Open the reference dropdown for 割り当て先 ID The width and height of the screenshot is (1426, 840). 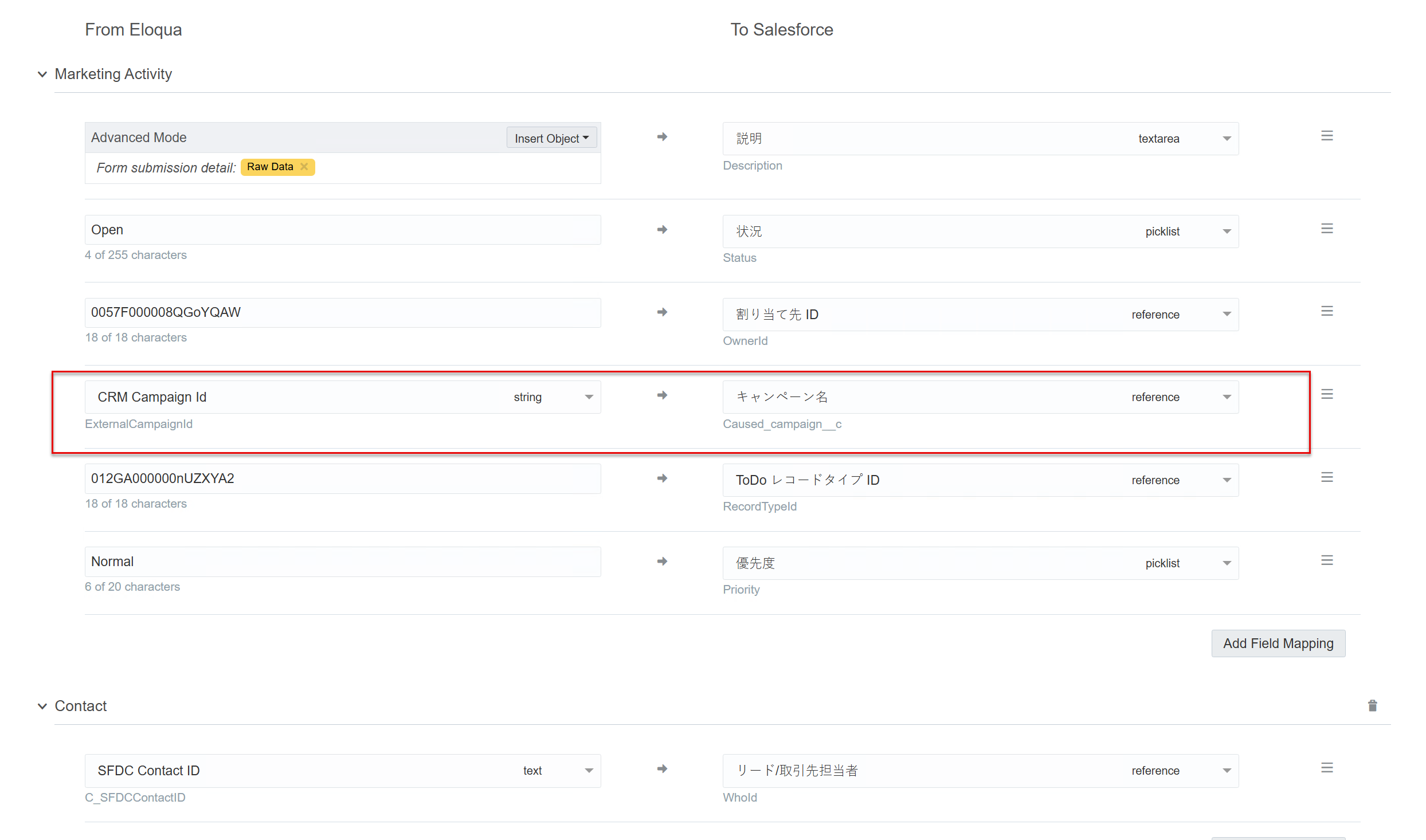point(1226,314)
